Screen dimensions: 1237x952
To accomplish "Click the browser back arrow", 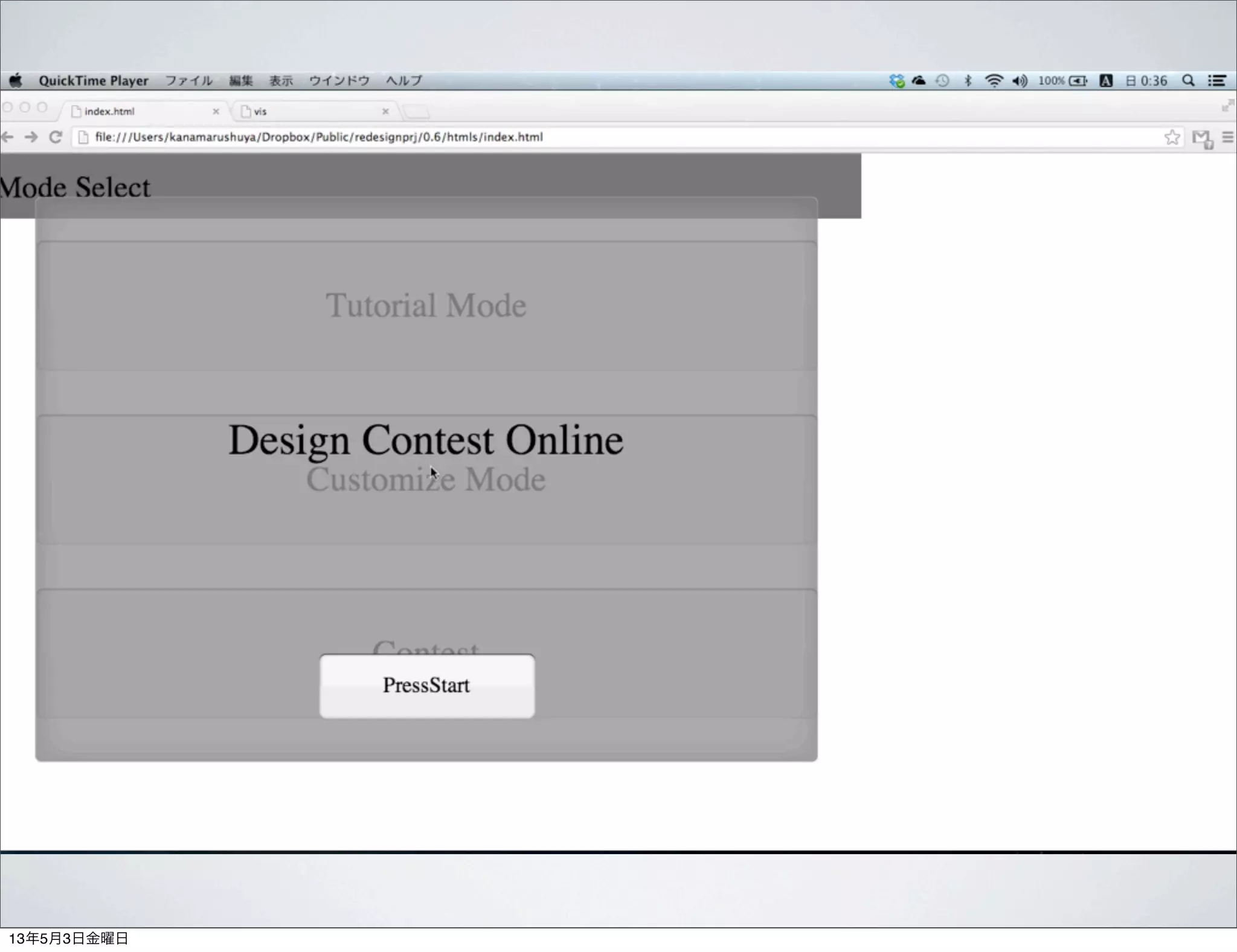I will click(7, 137).
